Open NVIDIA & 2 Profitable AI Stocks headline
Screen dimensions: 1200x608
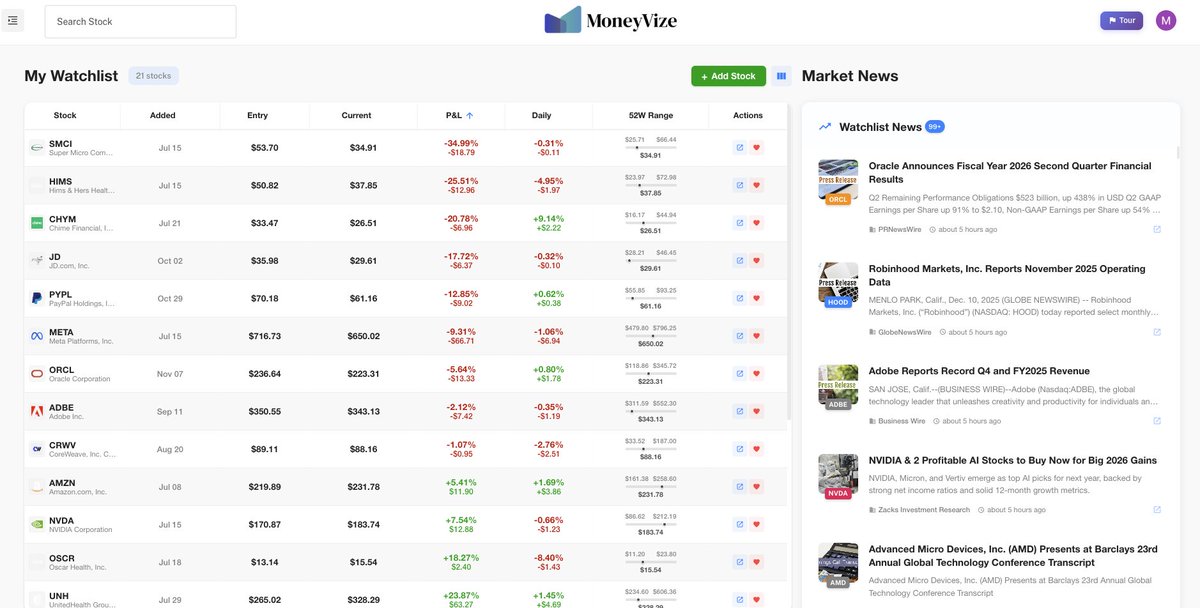[1012, 460]
